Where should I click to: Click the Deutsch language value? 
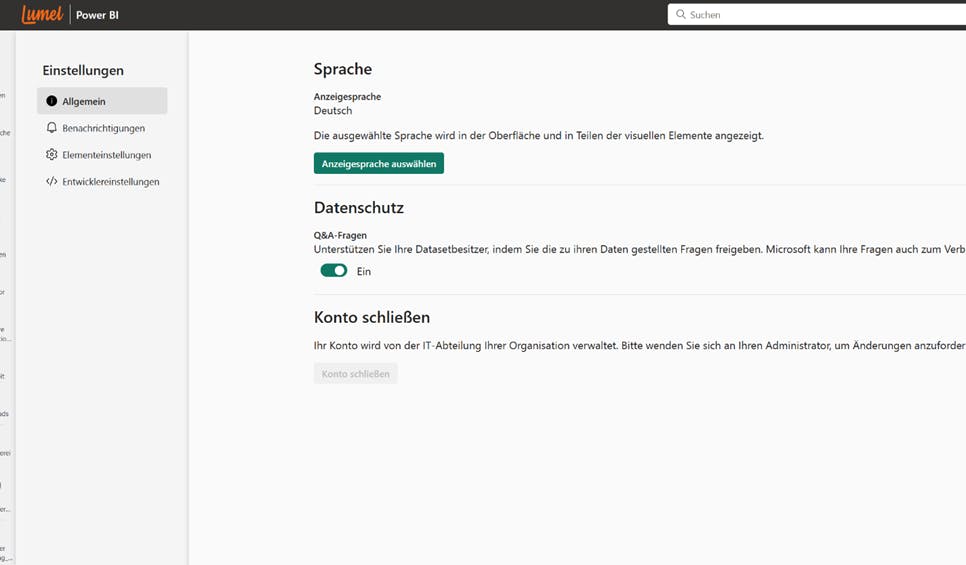point(333,110)
